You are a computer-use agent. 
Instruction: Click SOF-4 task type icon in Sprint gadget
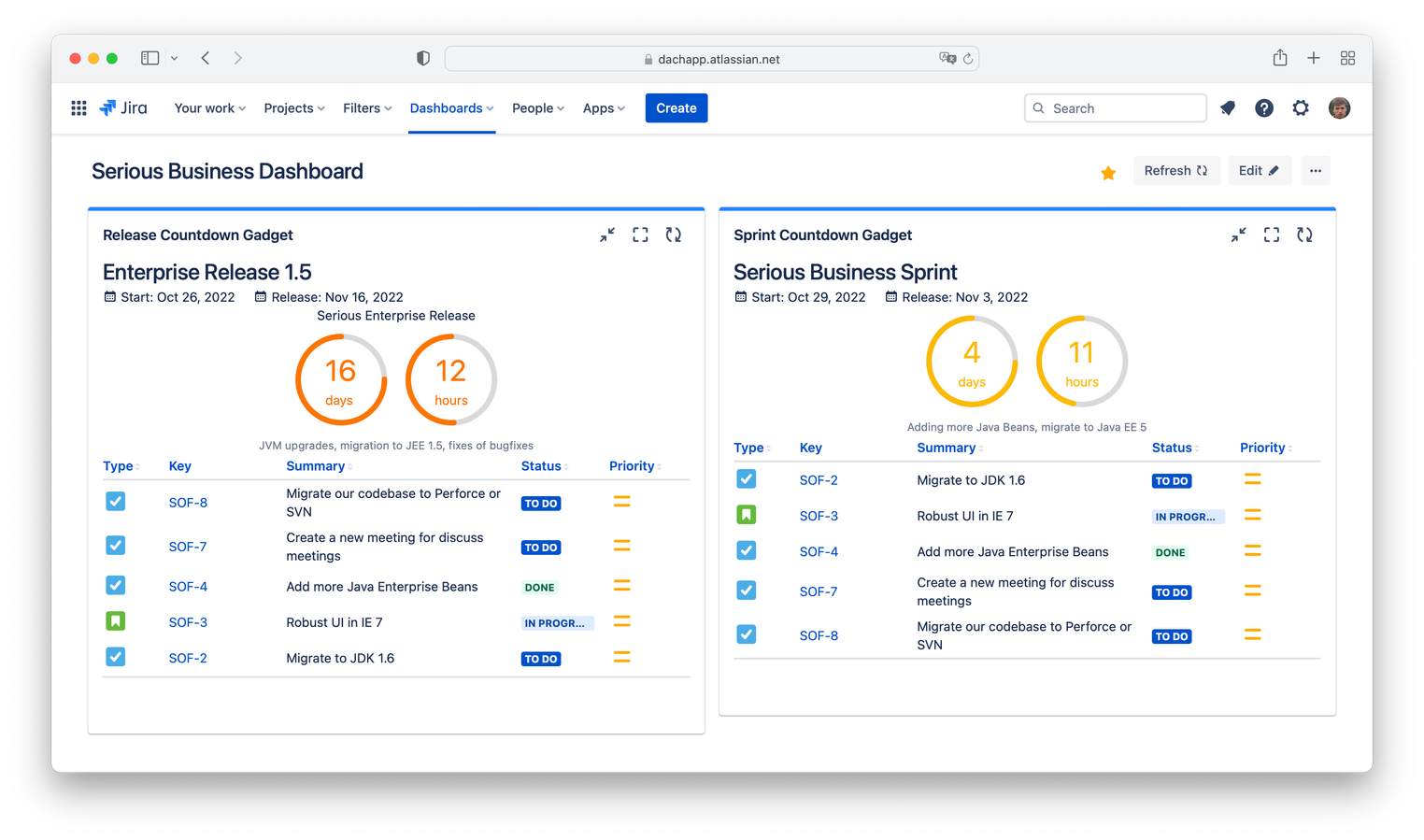[747, 550]
